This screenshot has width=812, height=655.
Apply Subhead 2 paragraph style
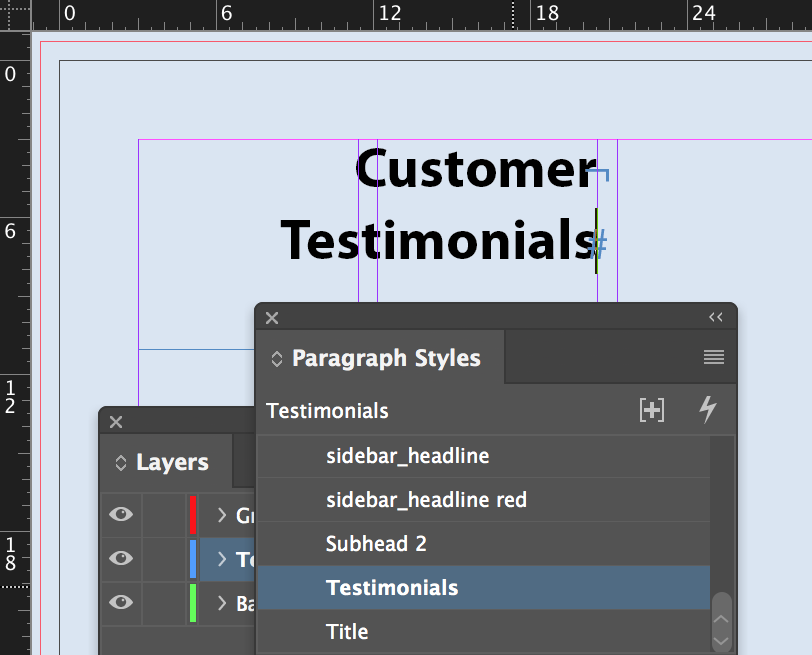[484, 544]
